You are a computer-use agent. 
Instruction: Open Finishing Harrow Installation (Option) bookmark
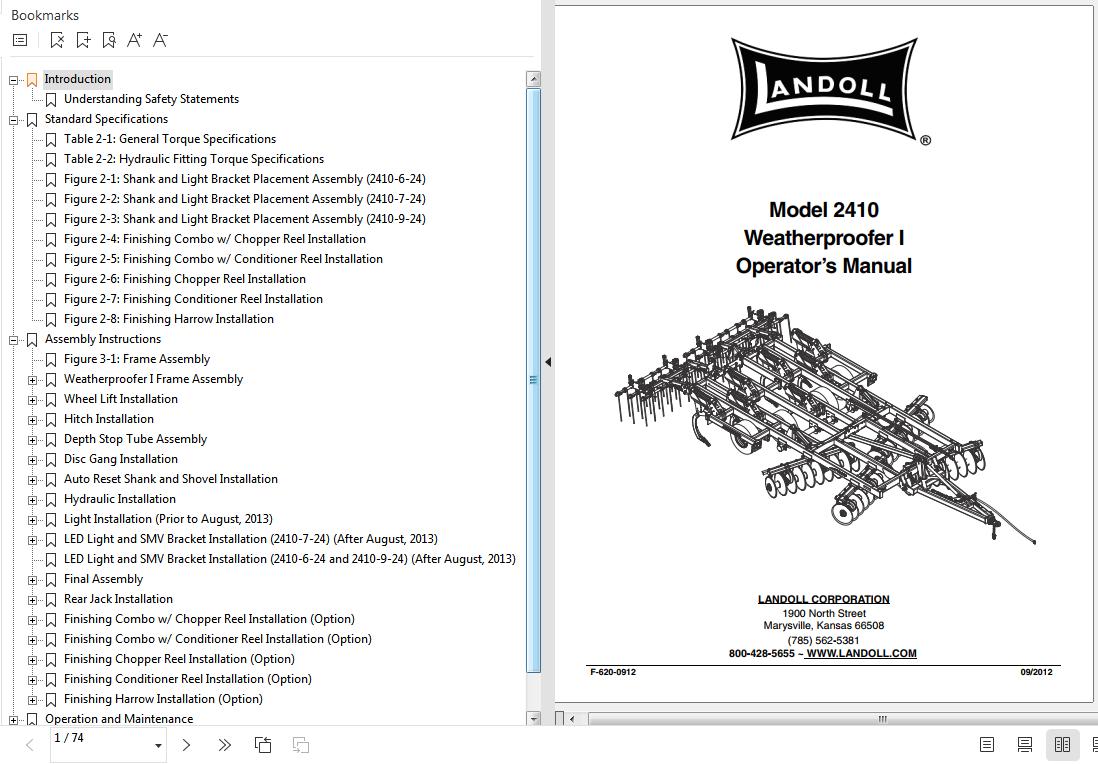pos(163,699)
